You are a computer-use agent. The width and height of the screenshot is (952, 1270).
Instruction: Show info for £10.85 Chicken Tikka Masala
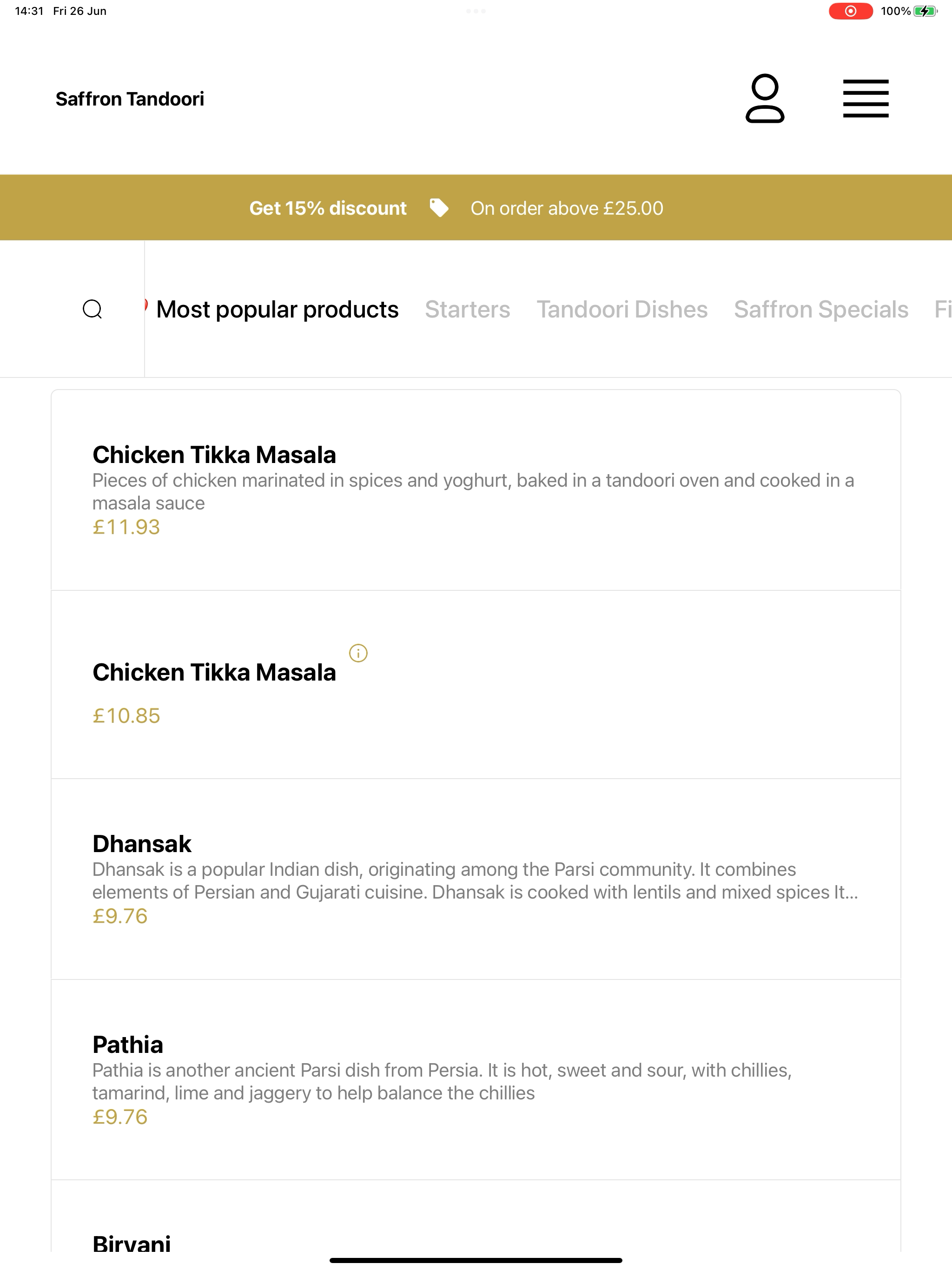[x=358, y=653]
